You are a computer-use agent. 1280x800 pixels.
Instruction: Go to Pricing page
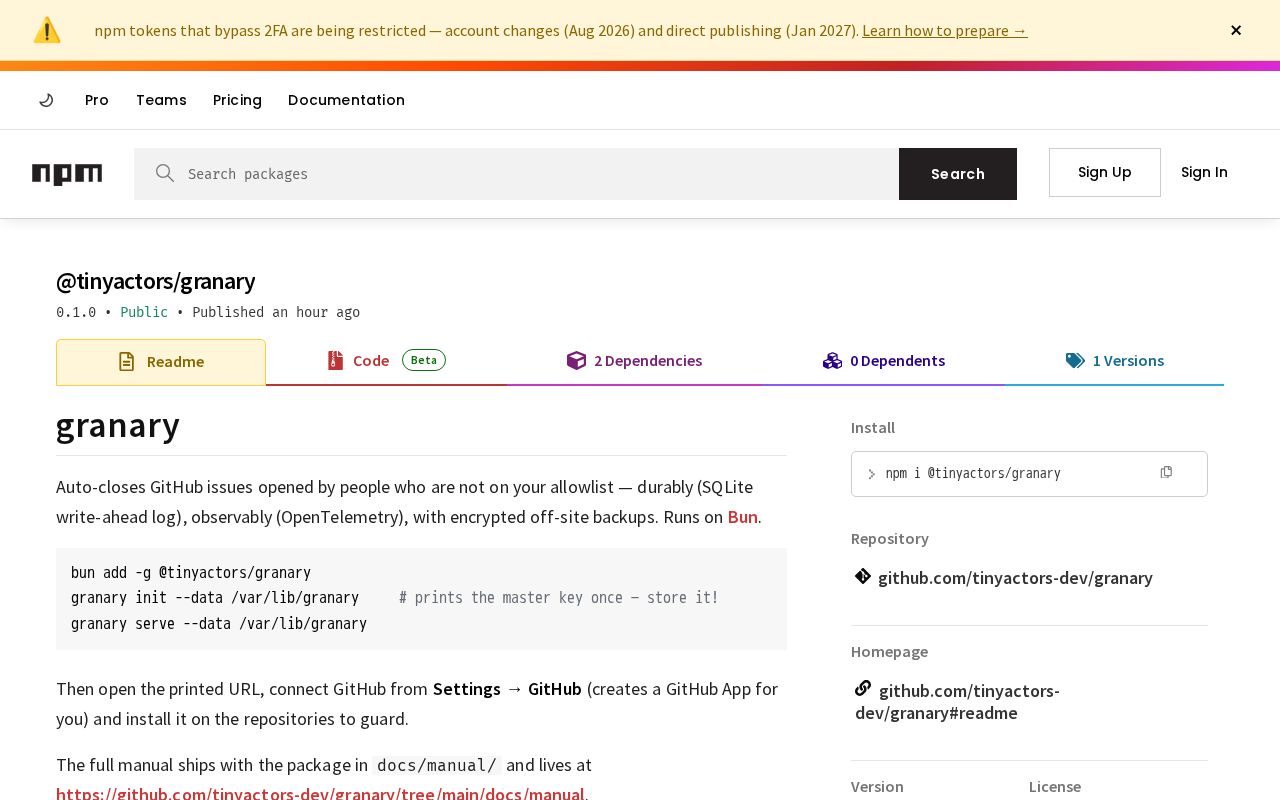click(x=237, y=100)
